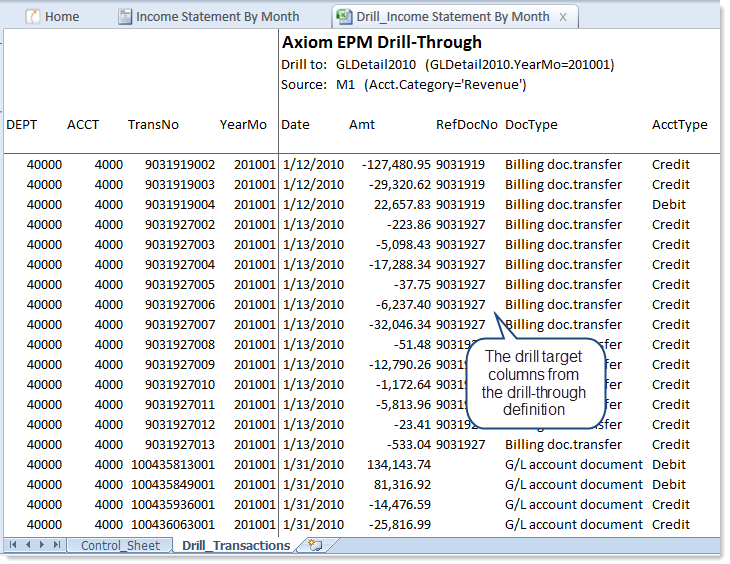The image size is (730, 564).
Task: Select the RefDocNo column header
Action: pyautogui.click(x=466, y=125)
